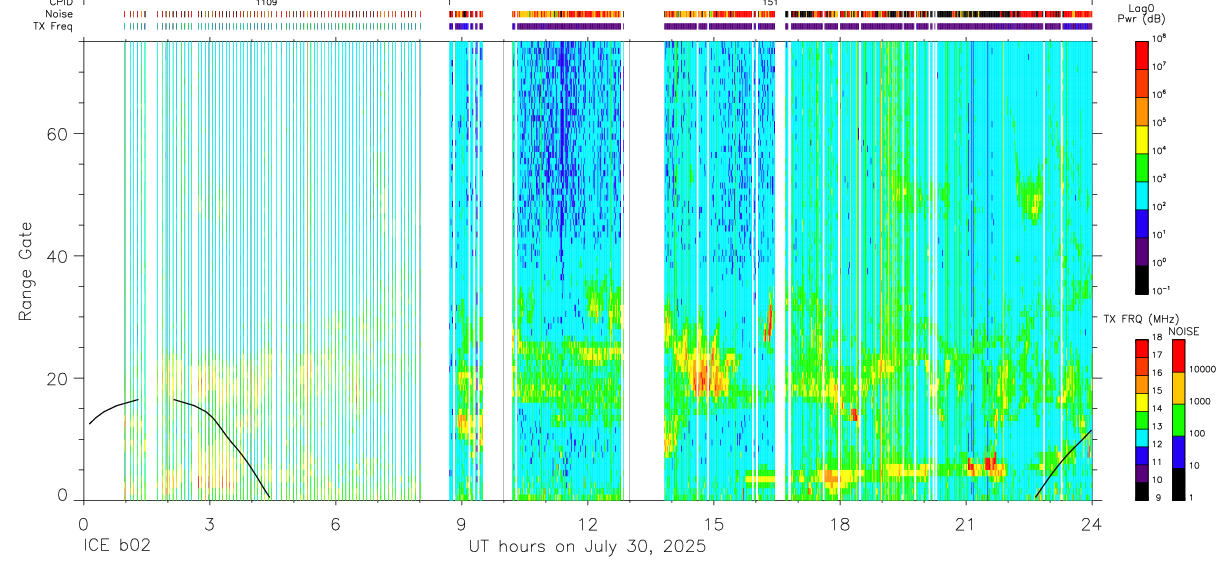Pick the yellow segment of TX FRQ colorbar

coord(1141,402)
